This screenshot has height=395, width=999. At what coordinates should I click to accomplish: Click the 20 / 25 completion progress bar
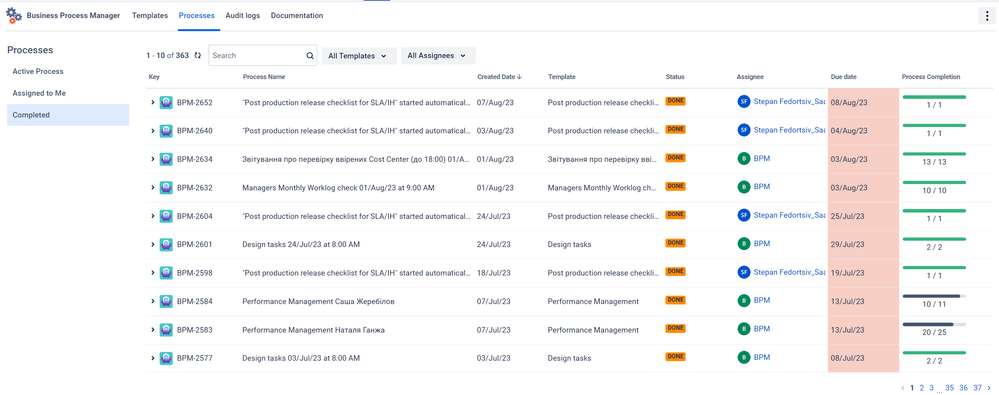934,324
